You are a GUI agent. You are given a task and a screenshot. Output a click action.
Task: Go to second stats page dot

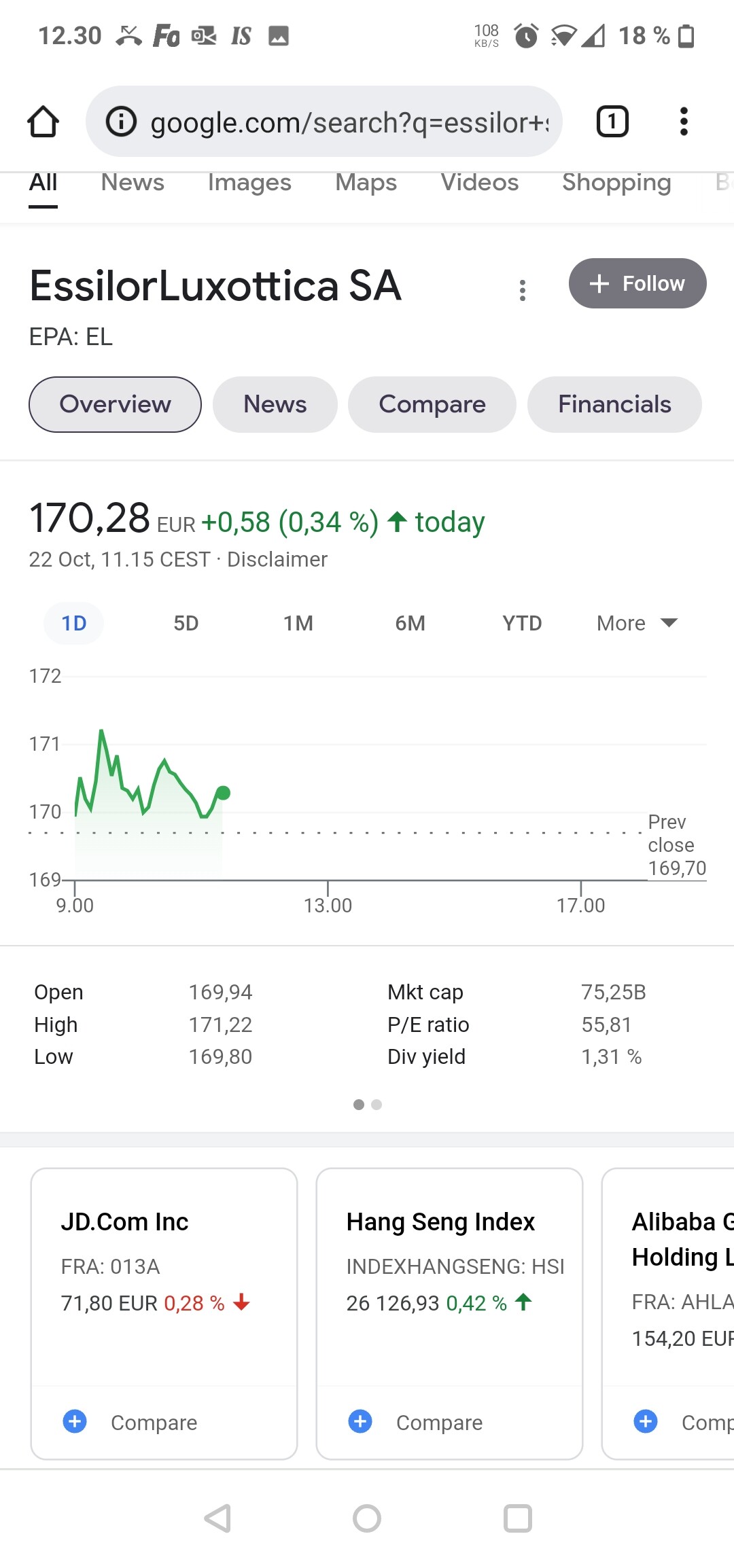click(377, 1105)
